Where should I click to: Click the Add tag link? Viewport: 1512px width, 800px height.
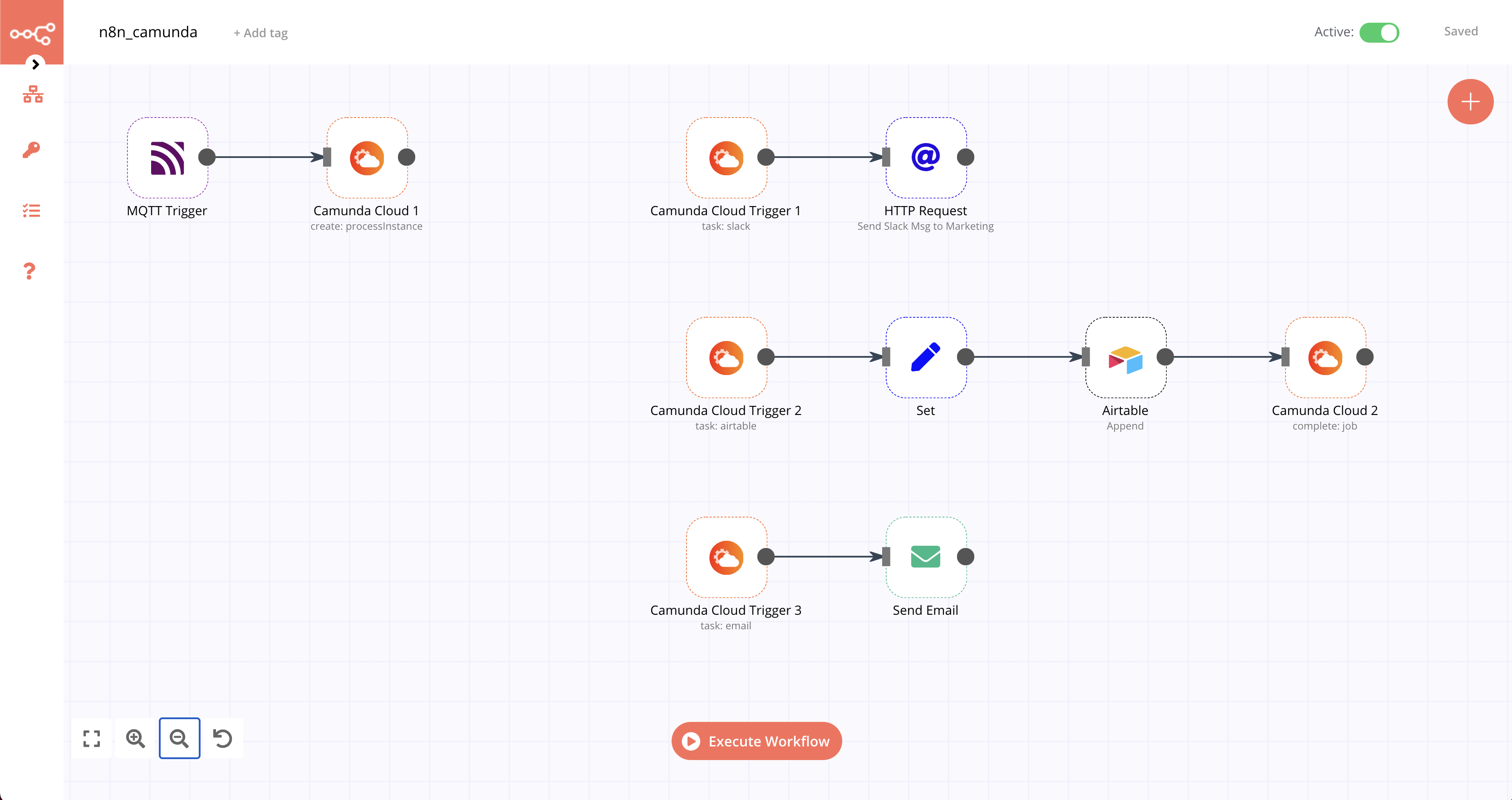pos(260,33)
